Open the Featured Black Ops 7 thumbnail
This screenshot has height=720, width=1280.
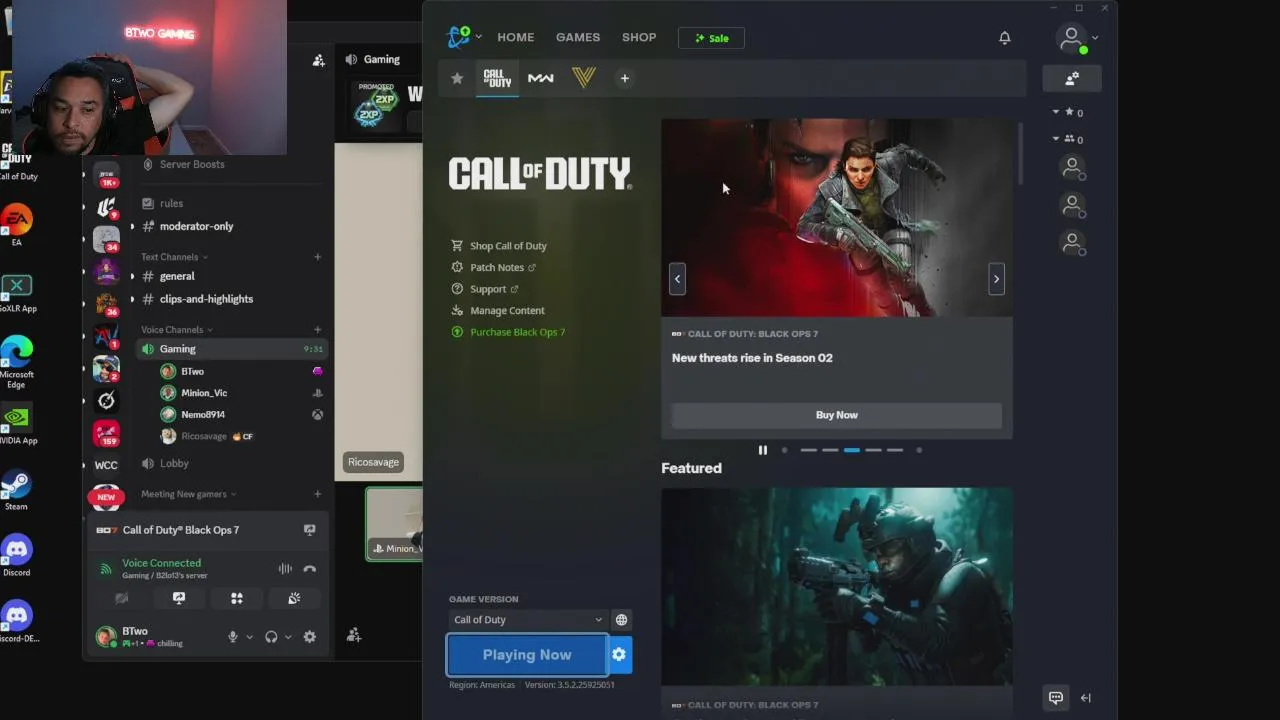click(x=837, y=587)
